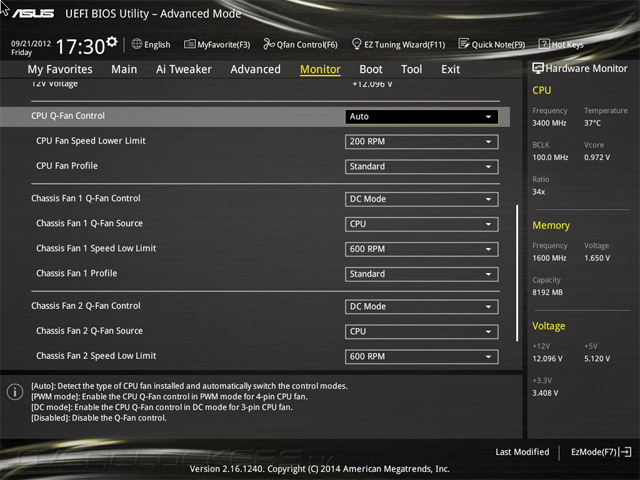View Last Modified settings
Viewport: 640px width, 480px height.
click(522, 452)
